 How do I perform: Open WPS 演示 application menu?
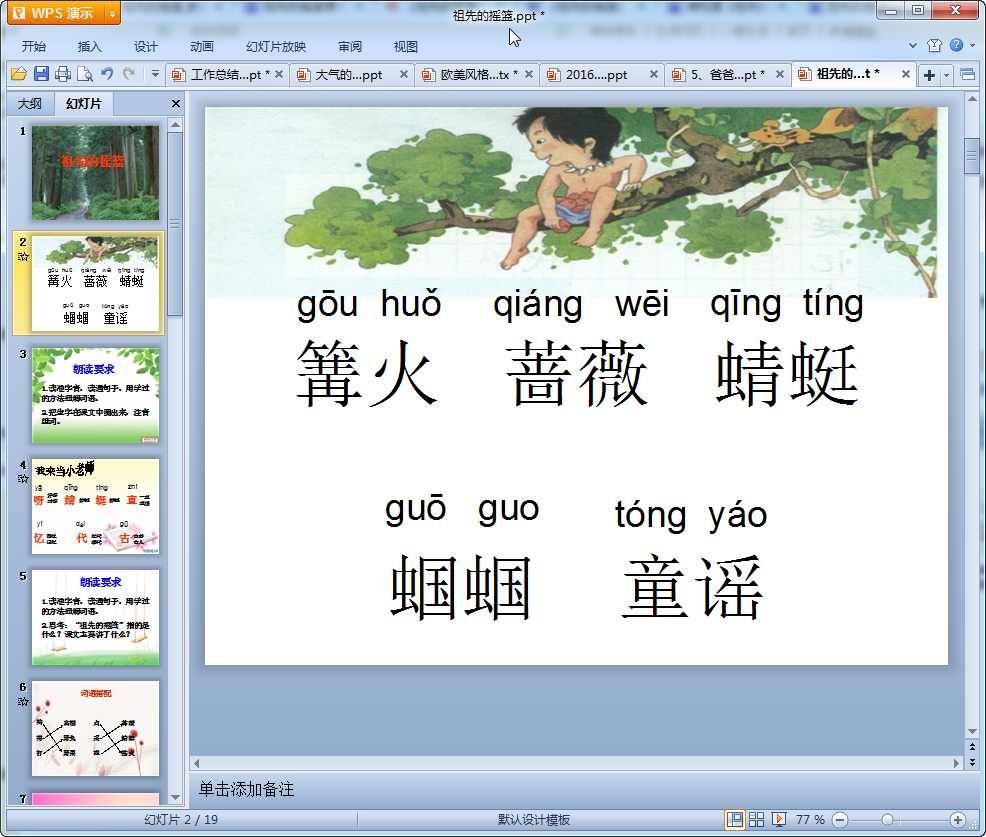point(55,13)
